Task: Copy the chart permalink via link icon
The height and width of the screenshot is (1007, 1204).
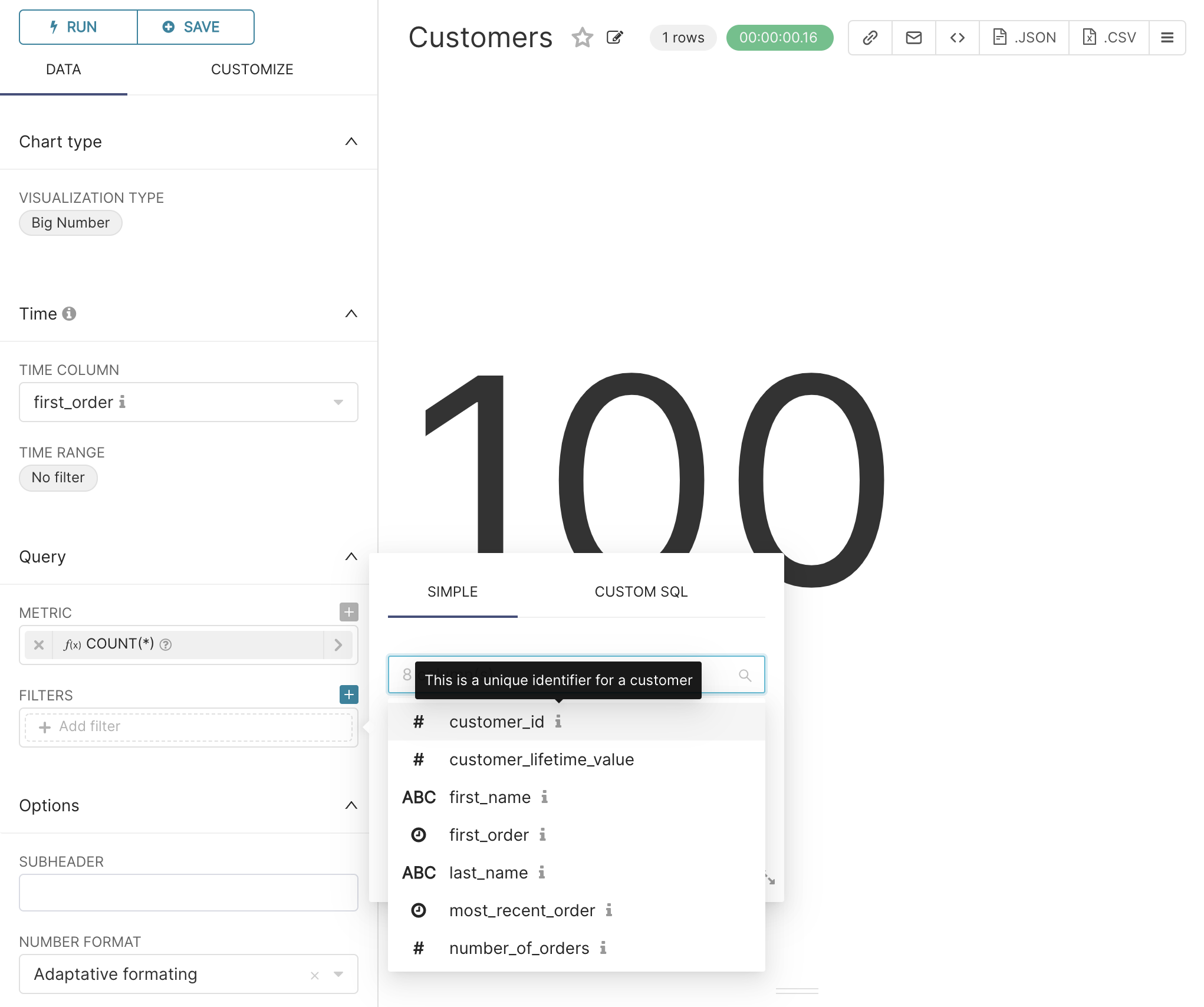Action: (870, 38)
